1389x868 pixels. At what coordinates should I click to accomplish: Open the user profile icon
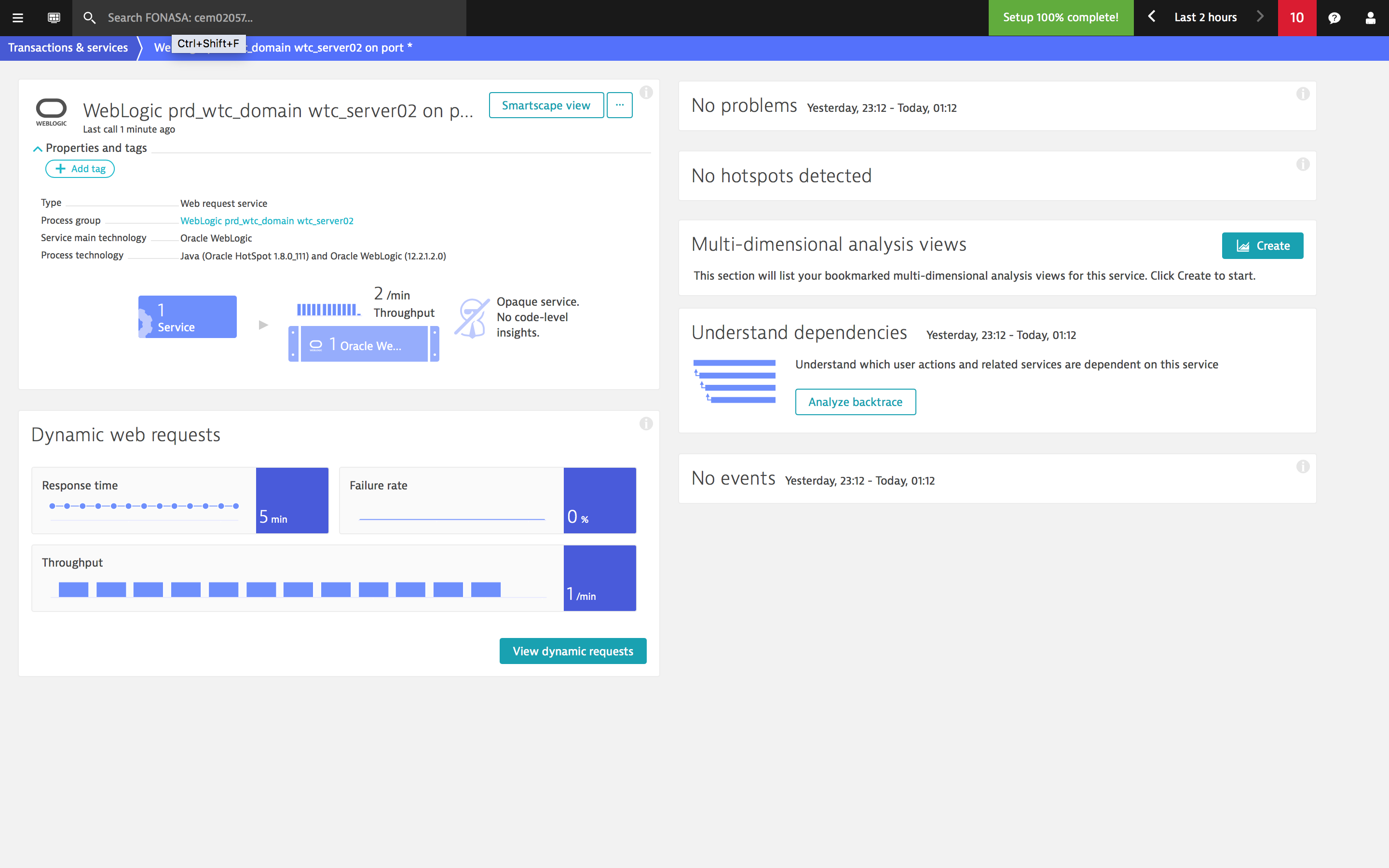pos(1370,18)
